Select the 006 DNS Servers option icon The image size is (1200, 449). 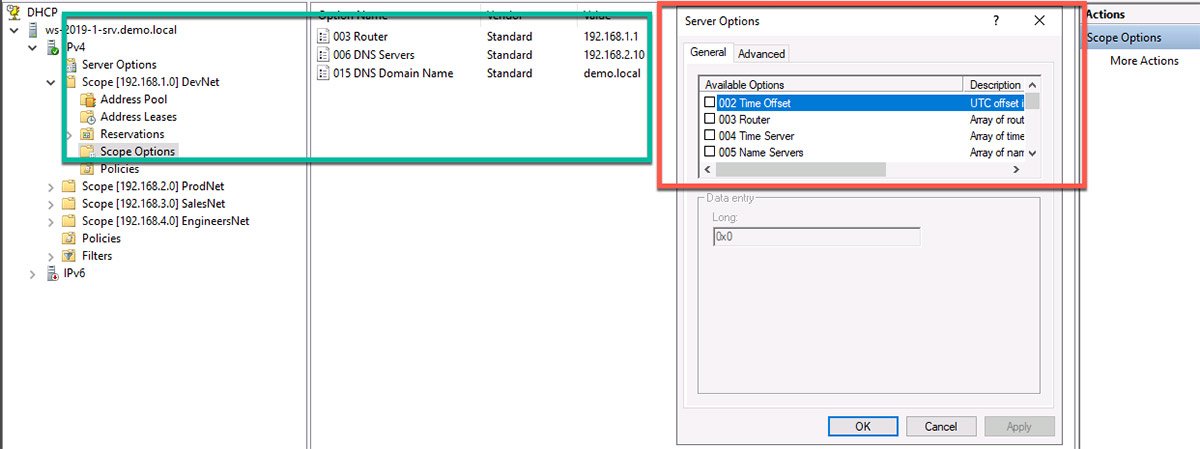click(323, 55)
